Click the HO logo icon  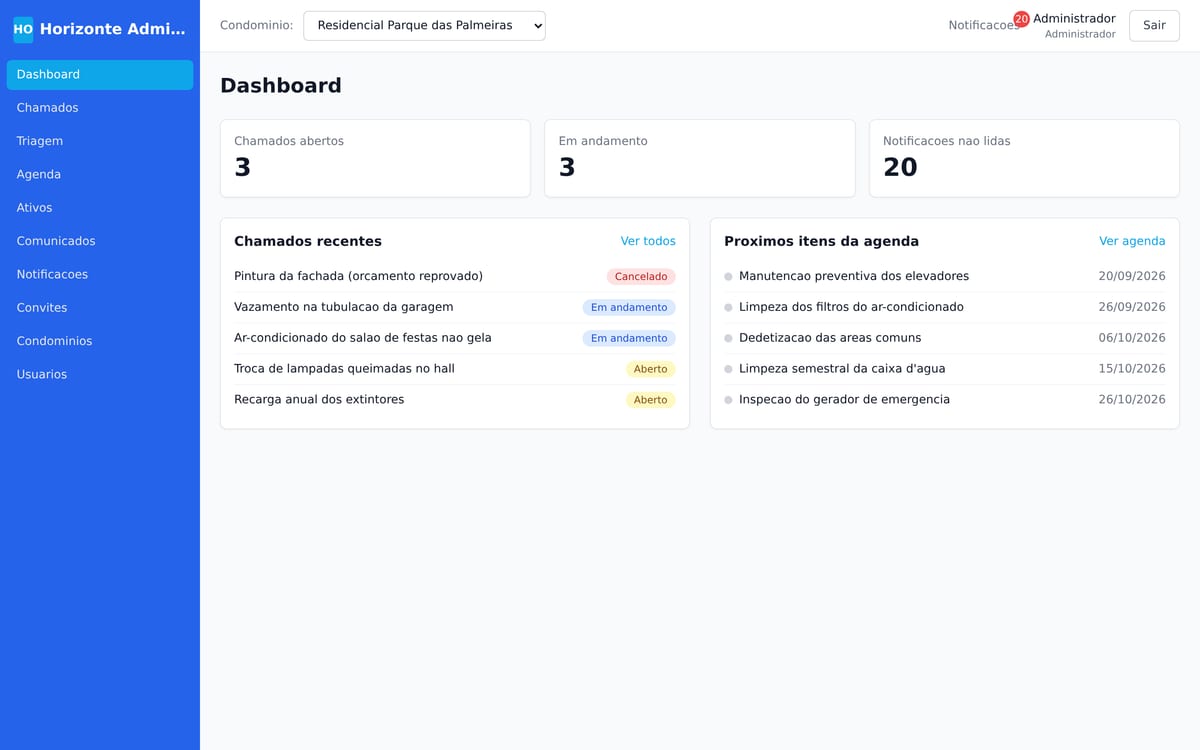tap(23, 29)
